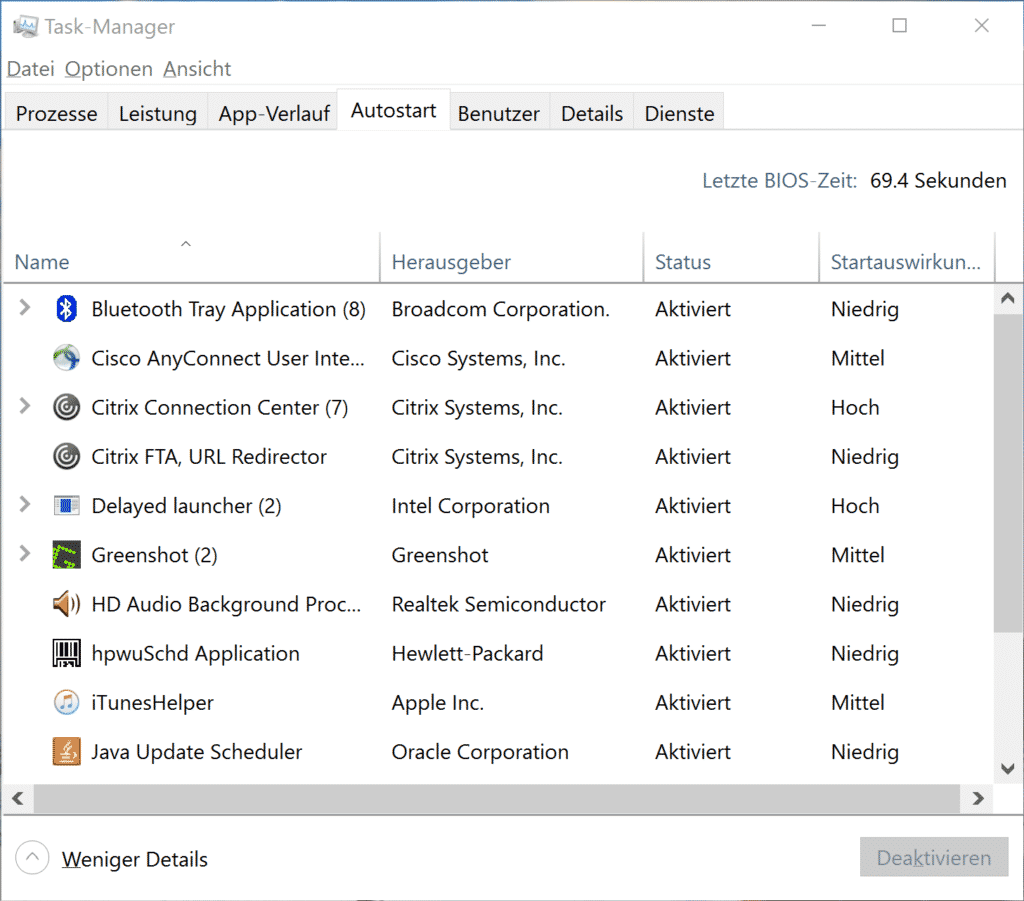Click the Oracle Corporation publisher cell

pyautogui.click(x=480, y=752)
